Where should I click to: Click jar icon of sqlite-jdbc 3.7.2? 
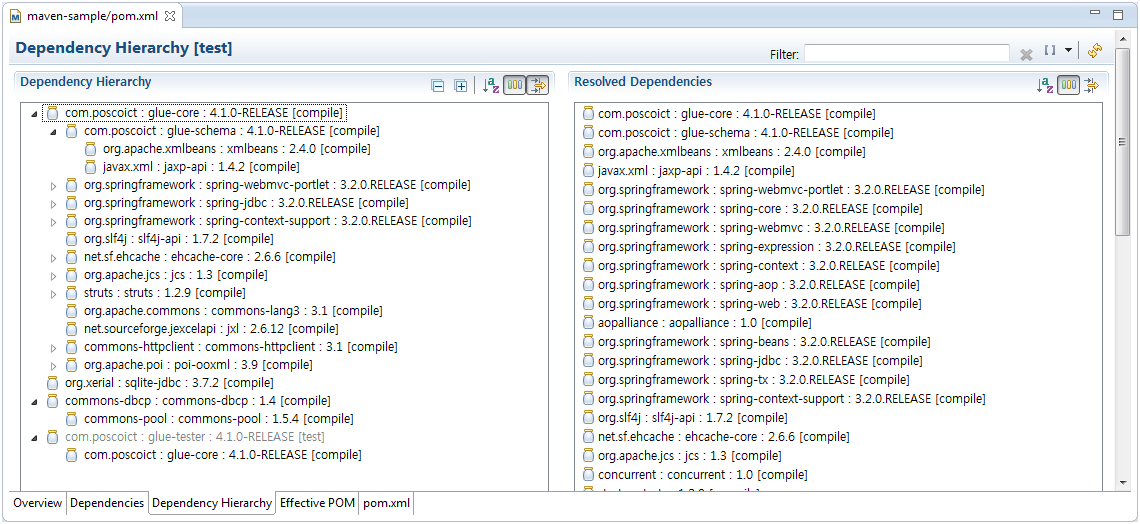52,383
